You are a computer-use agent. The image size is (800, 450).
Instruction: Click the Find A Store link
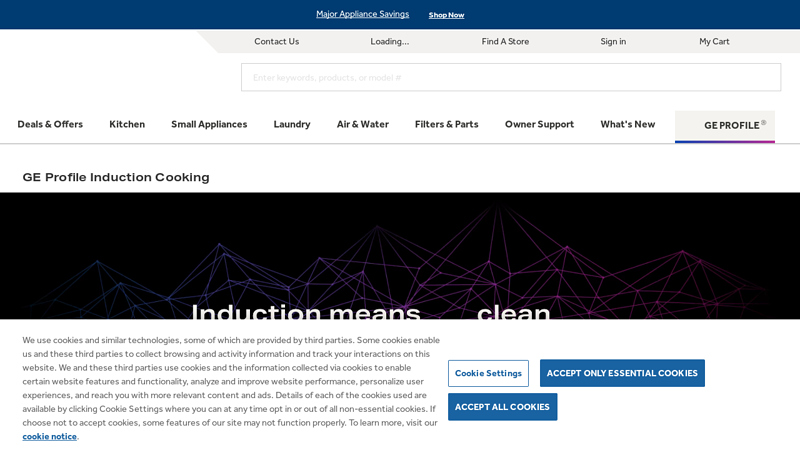click(505, 41)
